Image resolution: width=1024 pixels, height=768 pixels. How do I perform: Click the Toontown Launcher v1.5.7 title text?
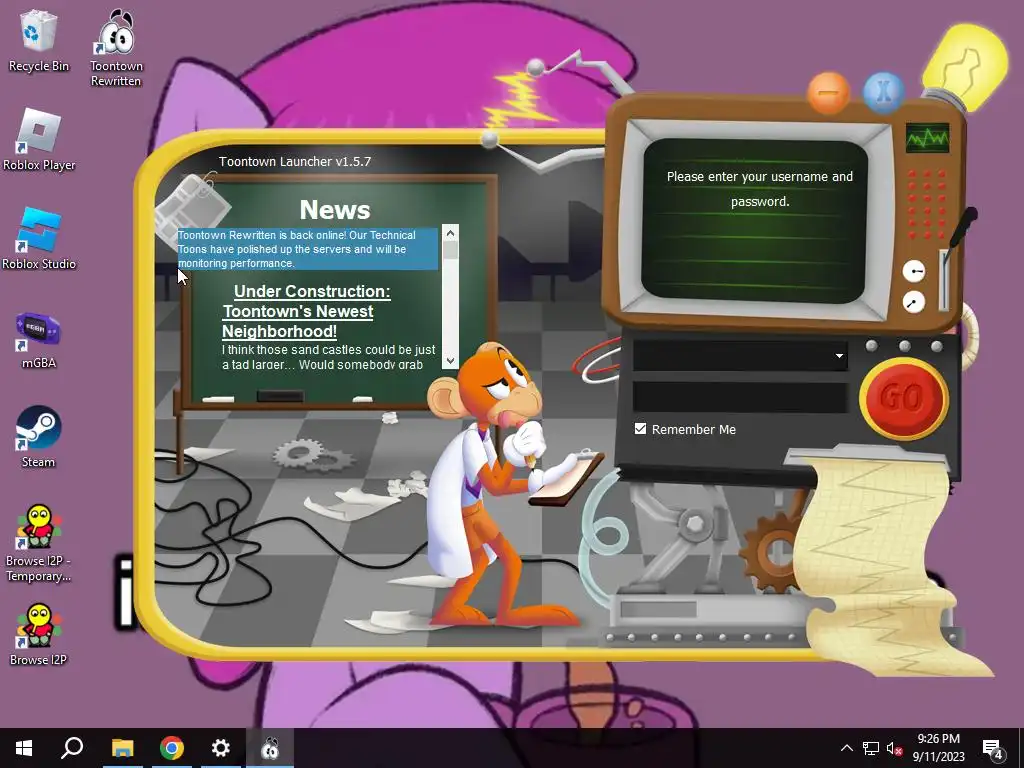pyautogui.click(x=295, y=161)
